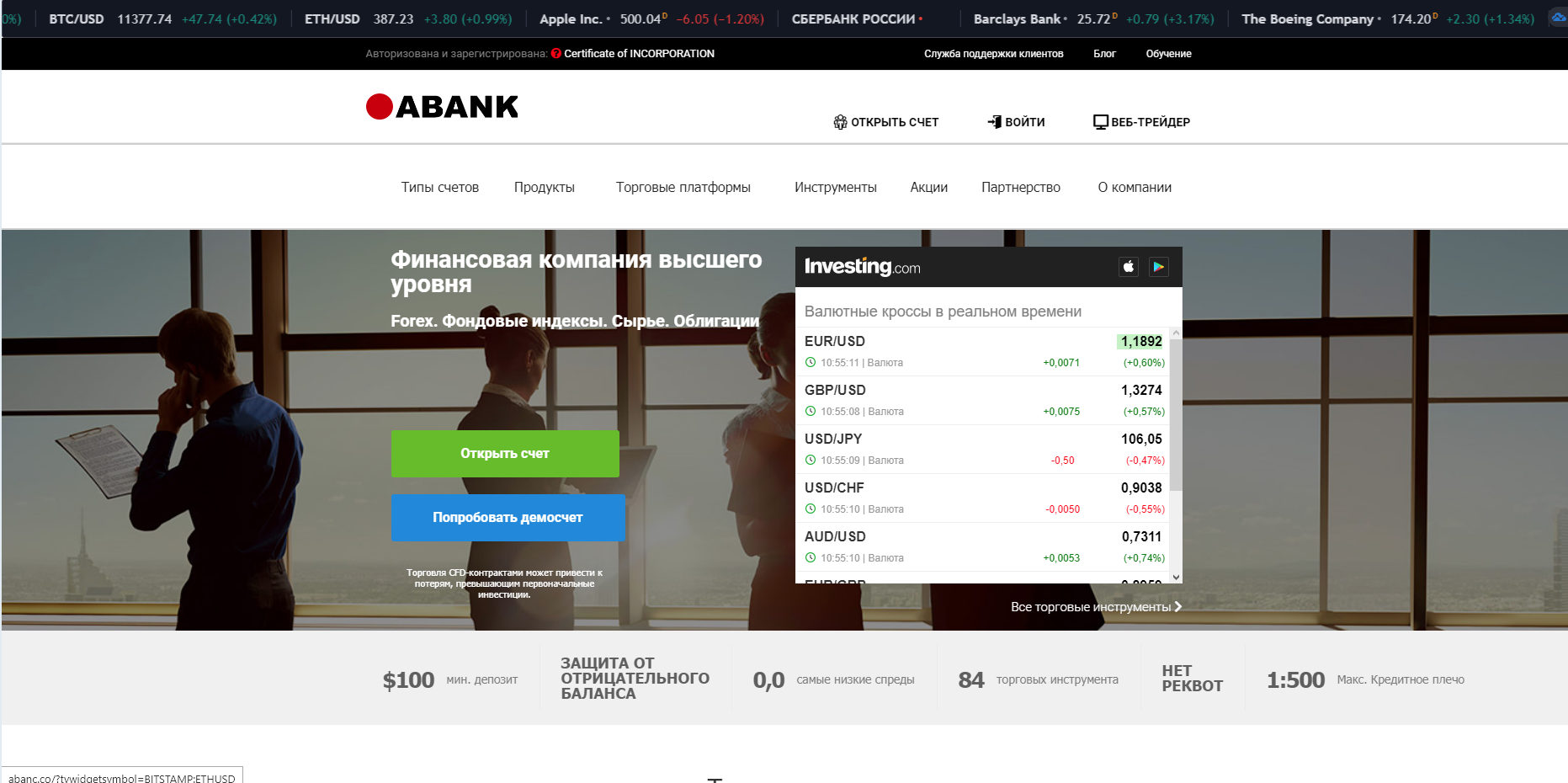Image resolution: width=1568 pixels, height=783 pixels.
Task: Click Валютные кроссы в реальном времени heading
Action: pyautogui.click(x=943, y=312)
